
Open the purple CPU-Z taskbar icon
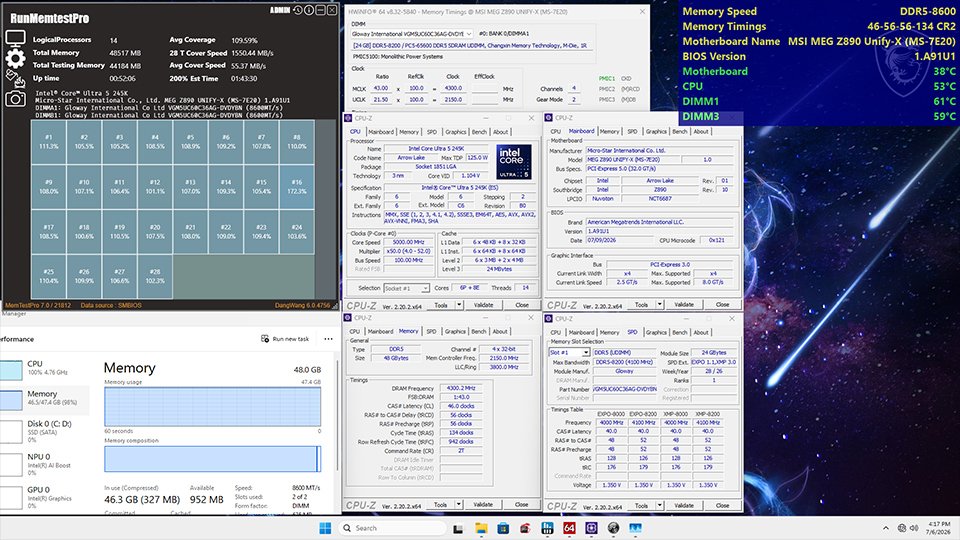coord(591,528)
